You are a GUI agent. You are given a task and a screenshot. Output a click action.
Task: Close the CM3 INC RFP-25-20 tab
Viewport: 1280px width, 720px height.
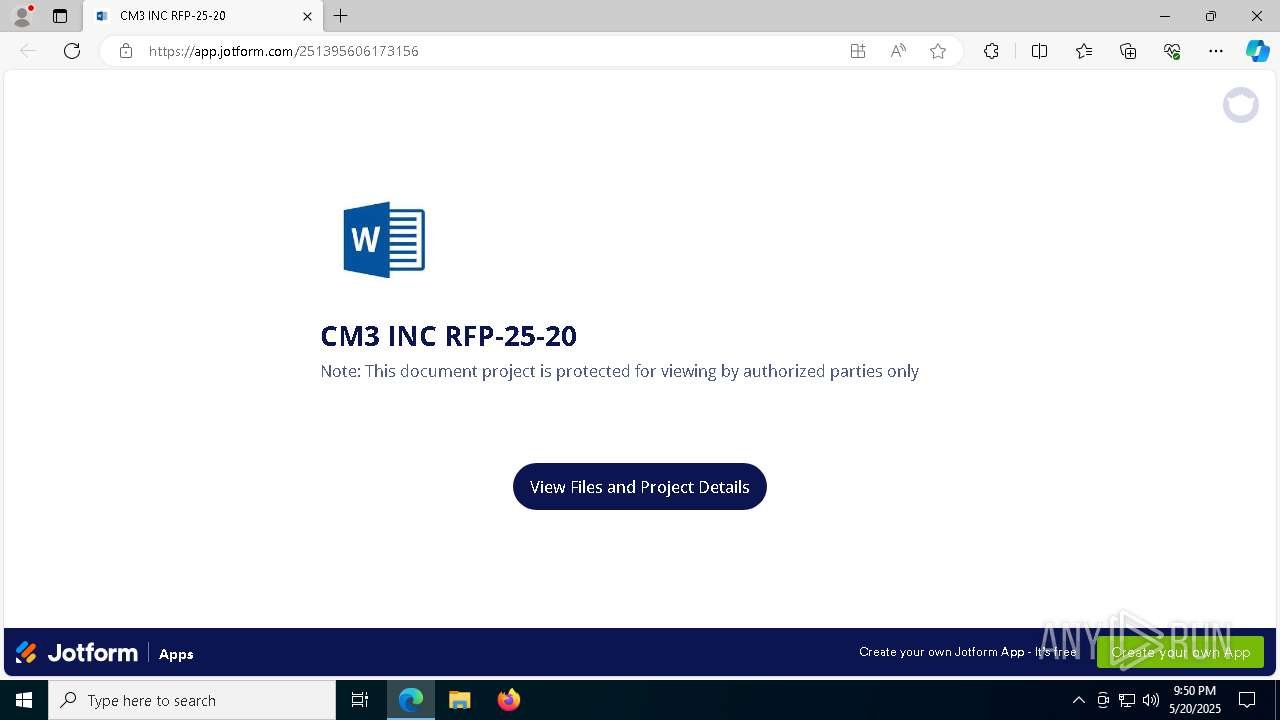click(307, 16)
